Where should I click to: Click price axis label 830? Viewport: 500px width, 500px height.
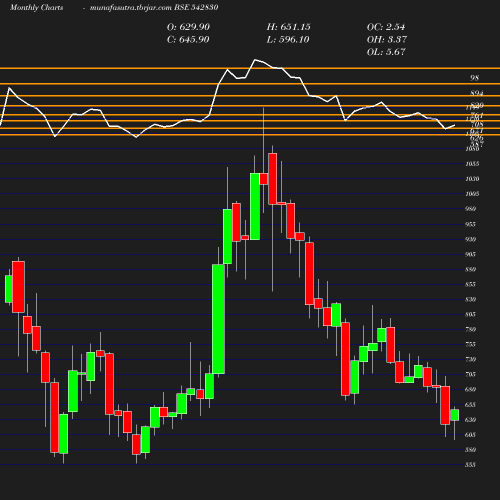pos(470,299)
